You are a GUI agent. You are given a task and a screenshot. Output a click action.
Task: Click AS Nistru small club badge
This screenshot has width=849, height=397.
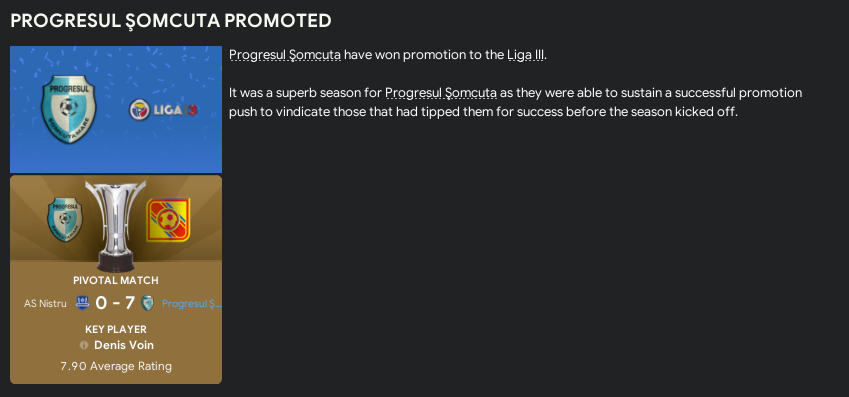point(82,303)
